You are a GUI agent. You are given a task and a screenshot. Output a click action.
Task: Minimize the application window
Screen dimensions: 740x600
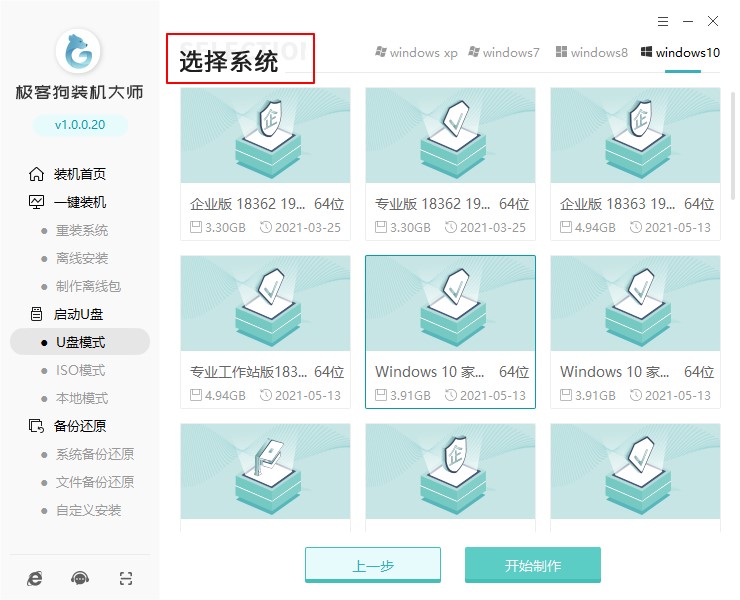coord(688,21)
